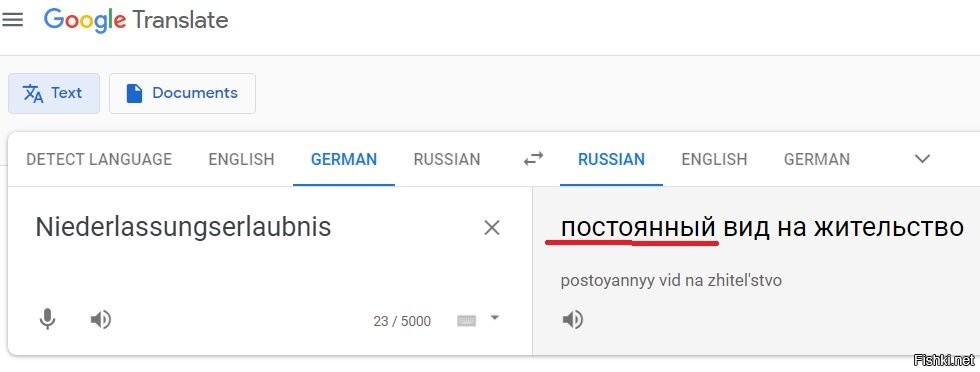This screenshot has height=372, width=980.
Task: Start voice input with microphone icon
Action: [x=47, y=320]
